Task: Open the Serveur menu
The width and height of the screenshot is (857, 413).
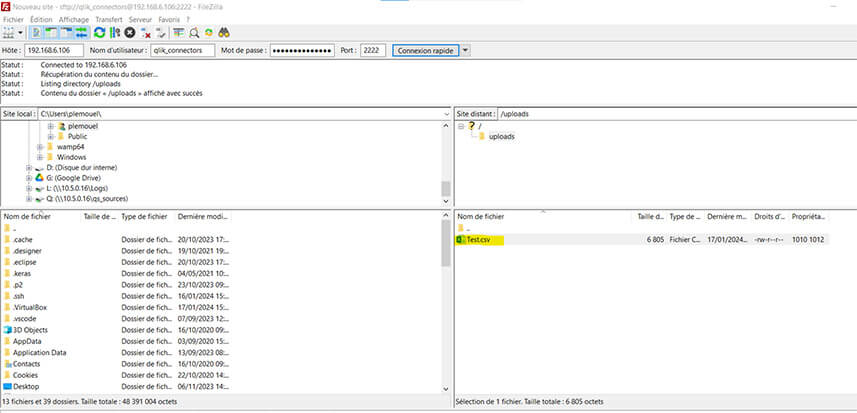Action: [140, 19]
